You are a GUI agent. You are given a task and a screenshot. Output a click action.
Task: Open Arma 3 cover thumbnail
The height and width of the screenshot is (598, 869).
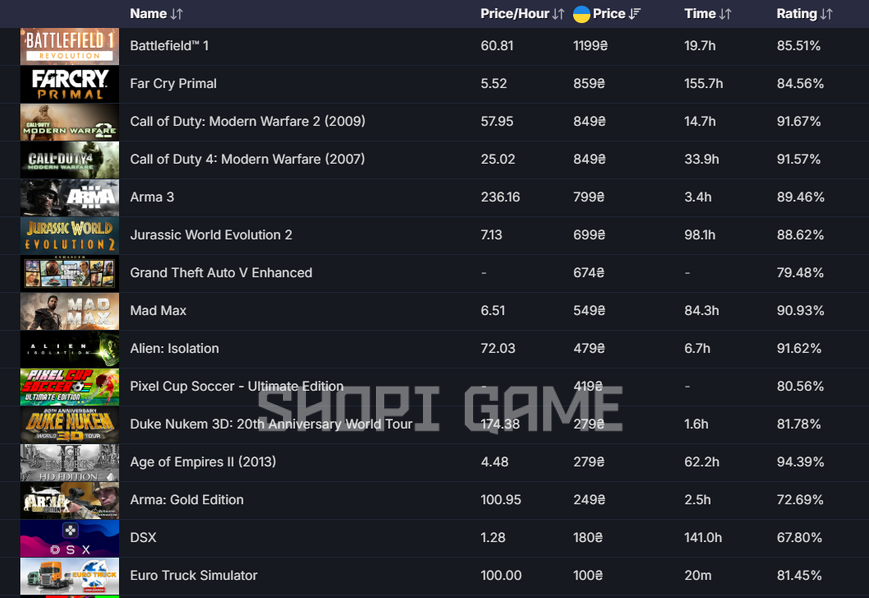click(x=70, y=198)
